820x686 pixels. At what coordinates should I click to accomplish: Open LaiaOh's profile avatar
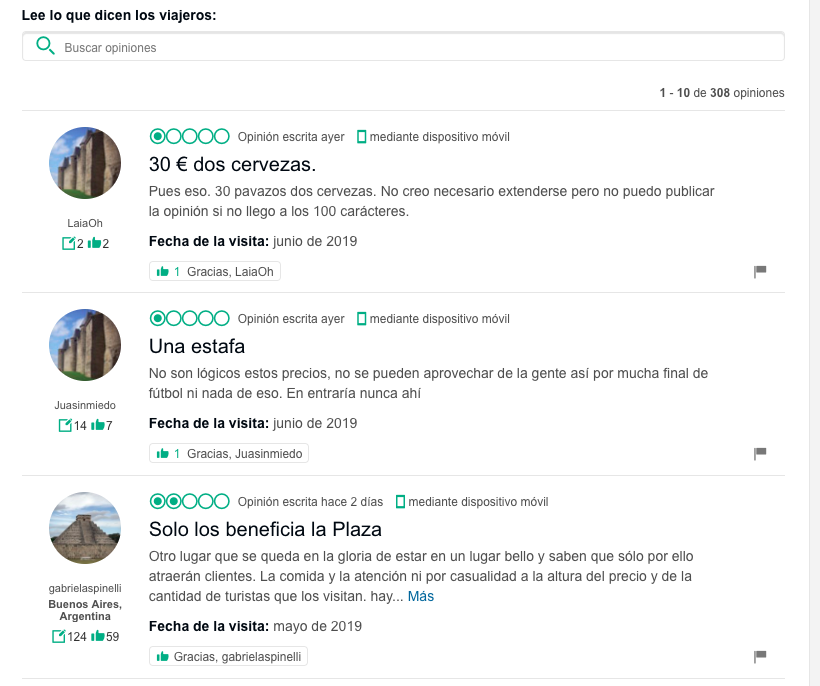(x=85, y=163)
